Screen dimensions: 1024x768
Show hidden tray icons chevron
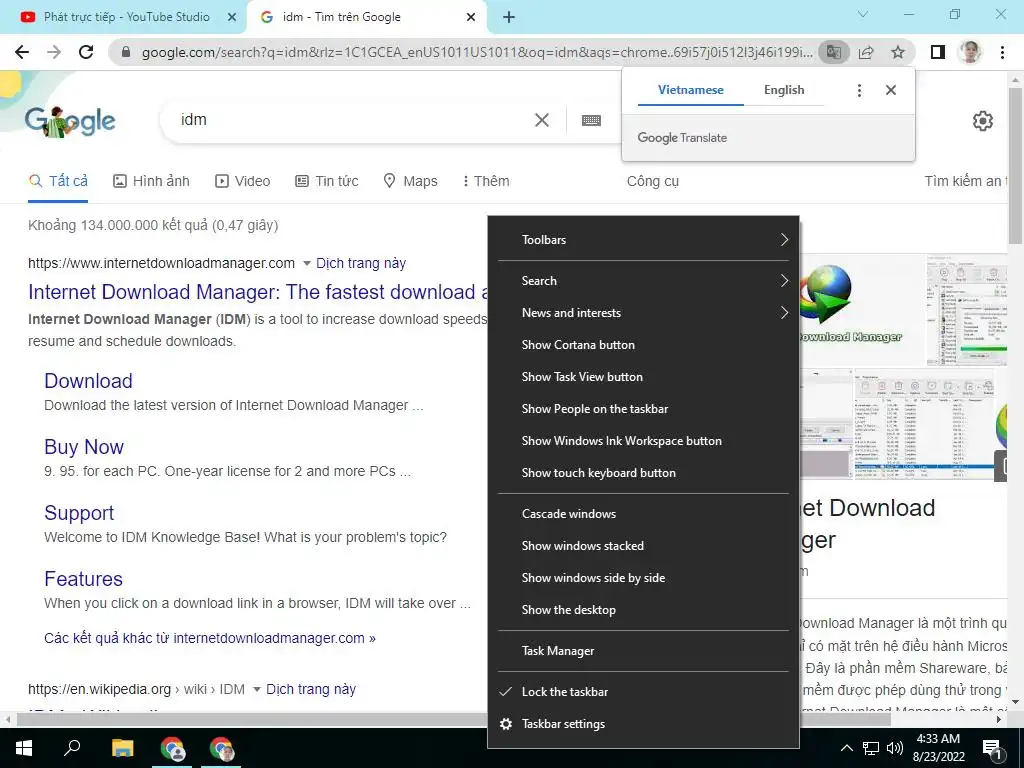pos(846,748)
